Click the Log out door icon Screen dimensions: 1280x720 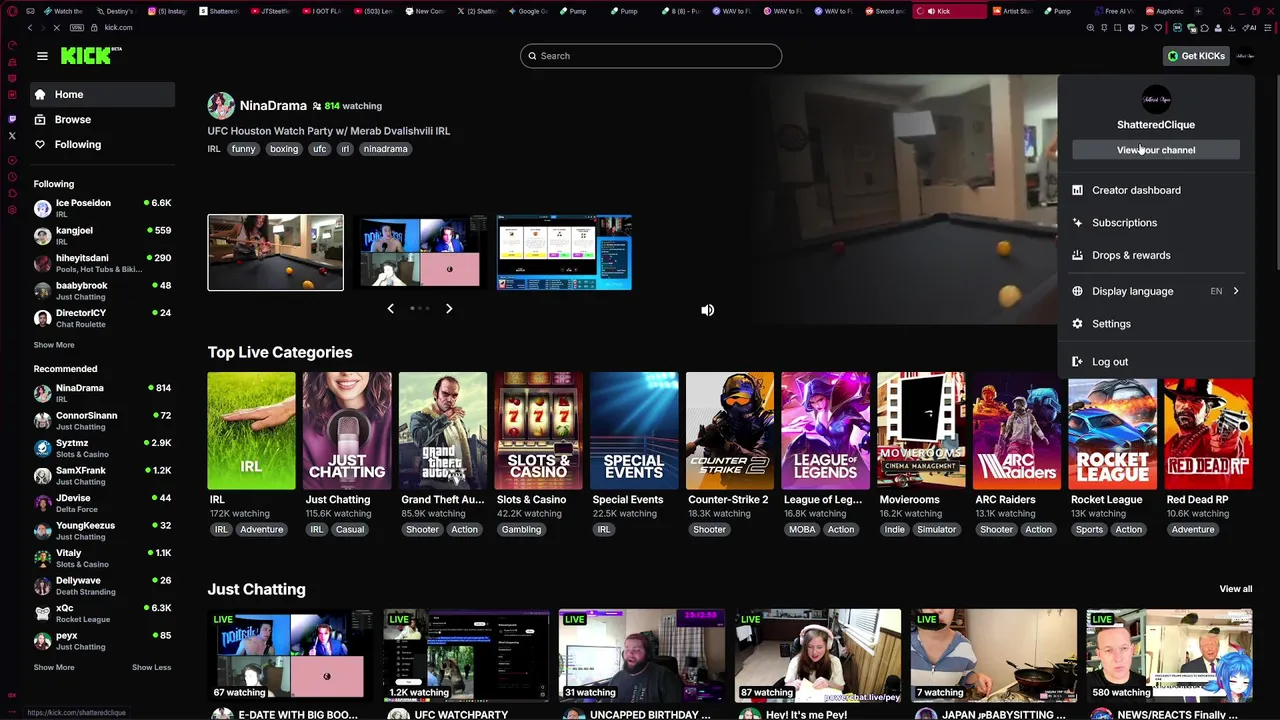(x=1077, y=362)
